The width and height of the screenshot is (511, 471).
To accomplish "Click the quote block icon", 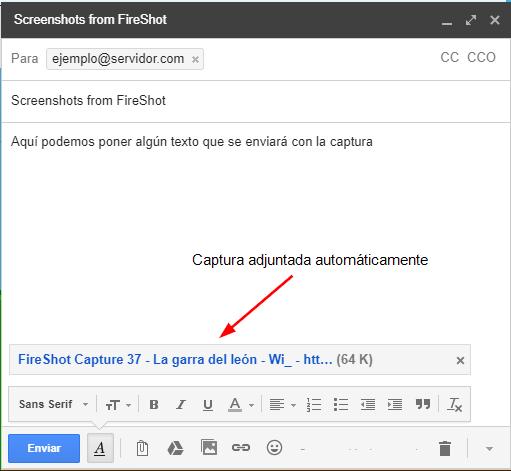I will (x=423, y=404).
